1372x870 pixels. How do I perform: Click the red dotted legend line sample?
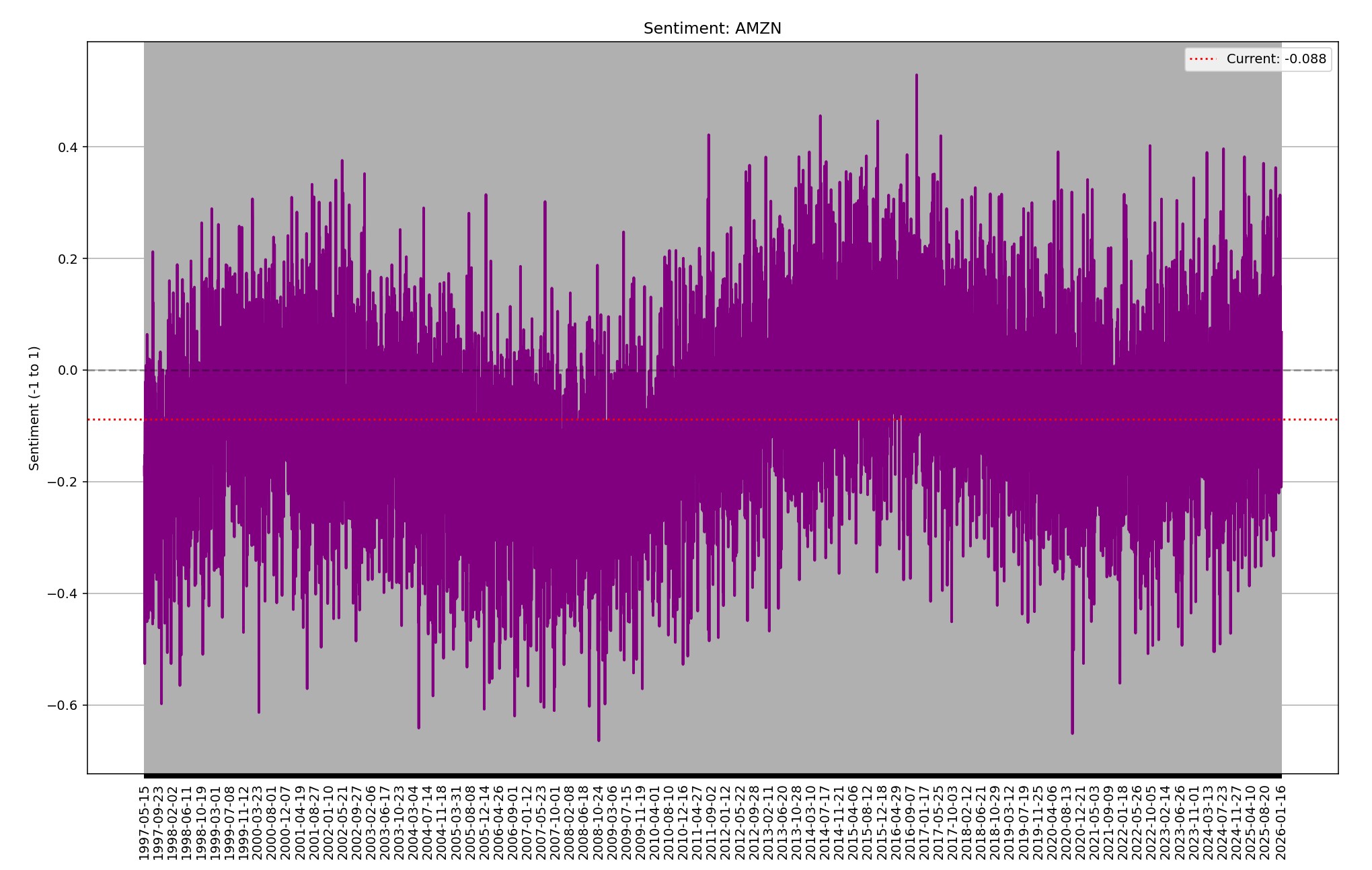point(1203,59)
